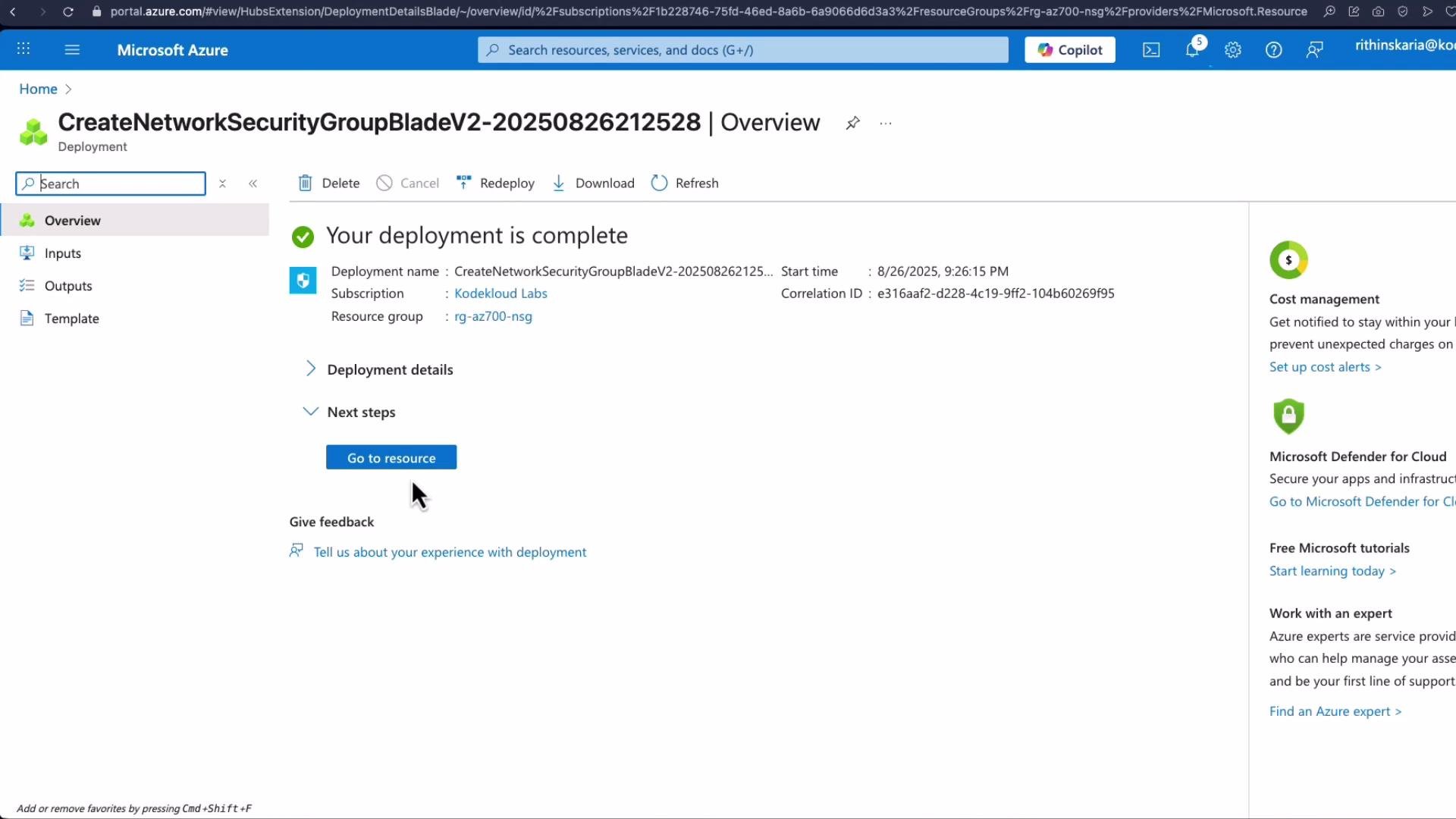
Task: Open the feedback person icon in header
Action: tap(1315, 50)
